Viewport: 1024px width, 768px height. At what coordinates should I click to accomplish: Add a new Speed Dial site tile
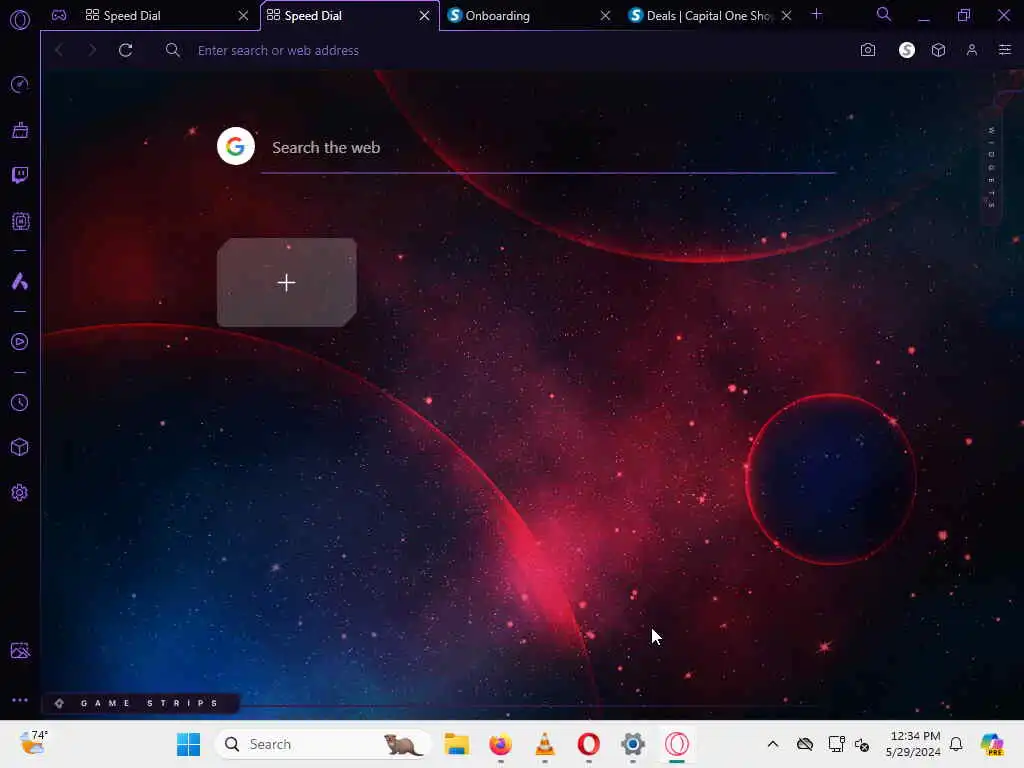tap(287, 282)
